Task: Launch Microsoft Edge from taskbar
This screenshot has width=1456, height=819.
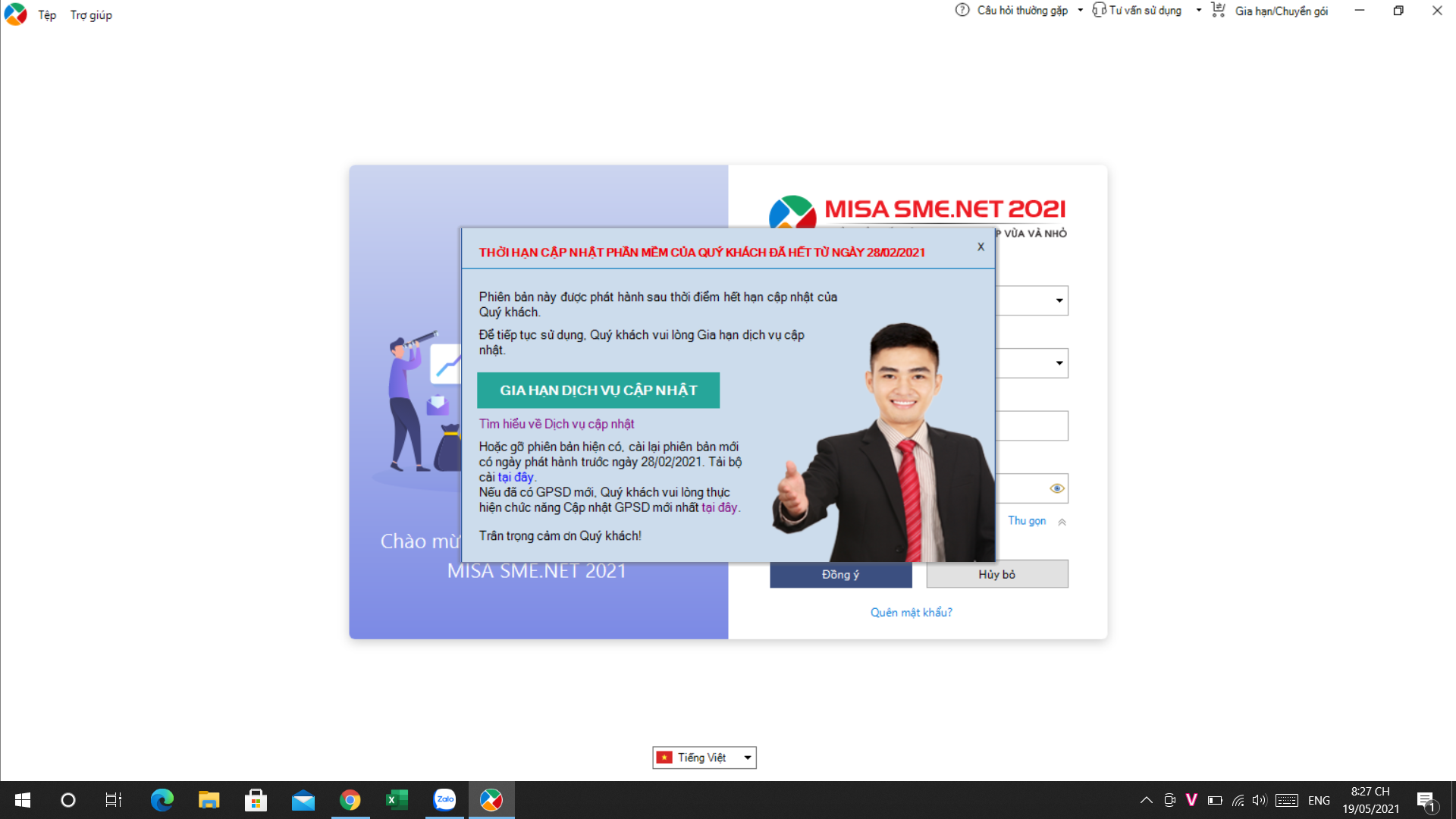Action: [162, 800]
